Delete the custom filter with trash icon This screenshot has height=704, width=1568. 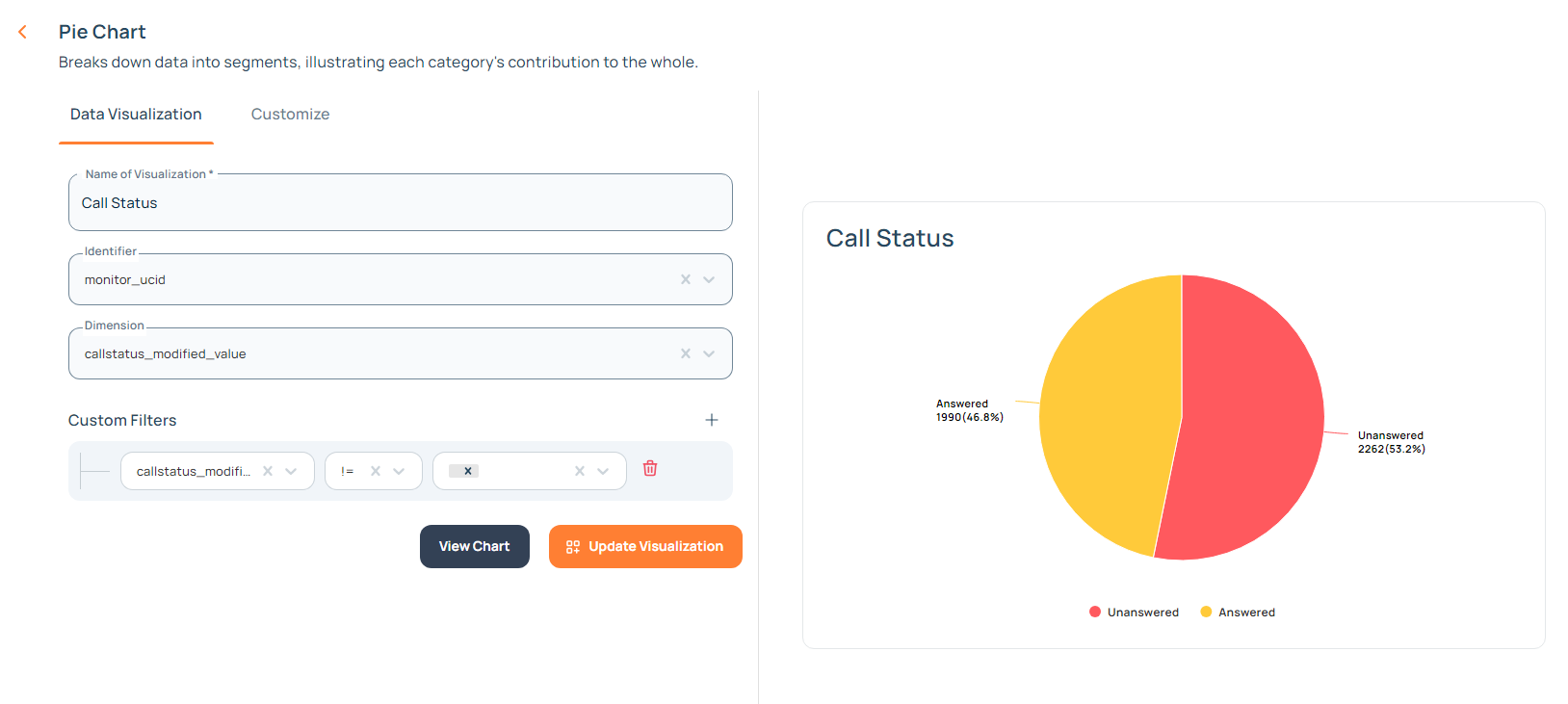[650, 469]
